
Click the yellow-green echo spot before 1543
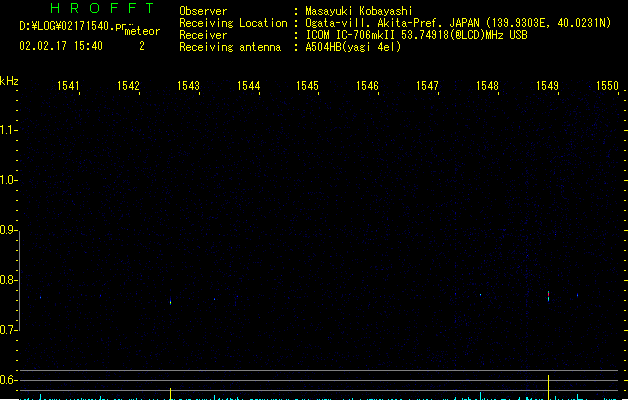pyautogui.click(x=170, y=302)
